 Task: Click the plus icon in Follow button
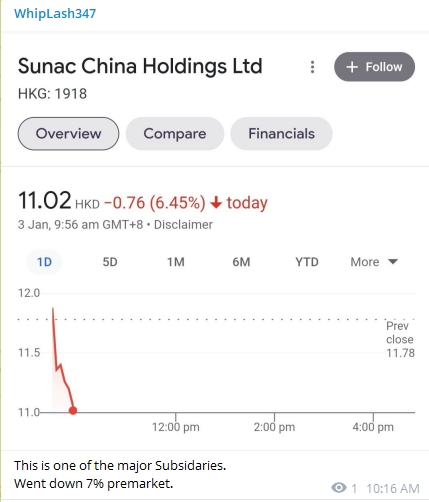[x=352, y=67]
